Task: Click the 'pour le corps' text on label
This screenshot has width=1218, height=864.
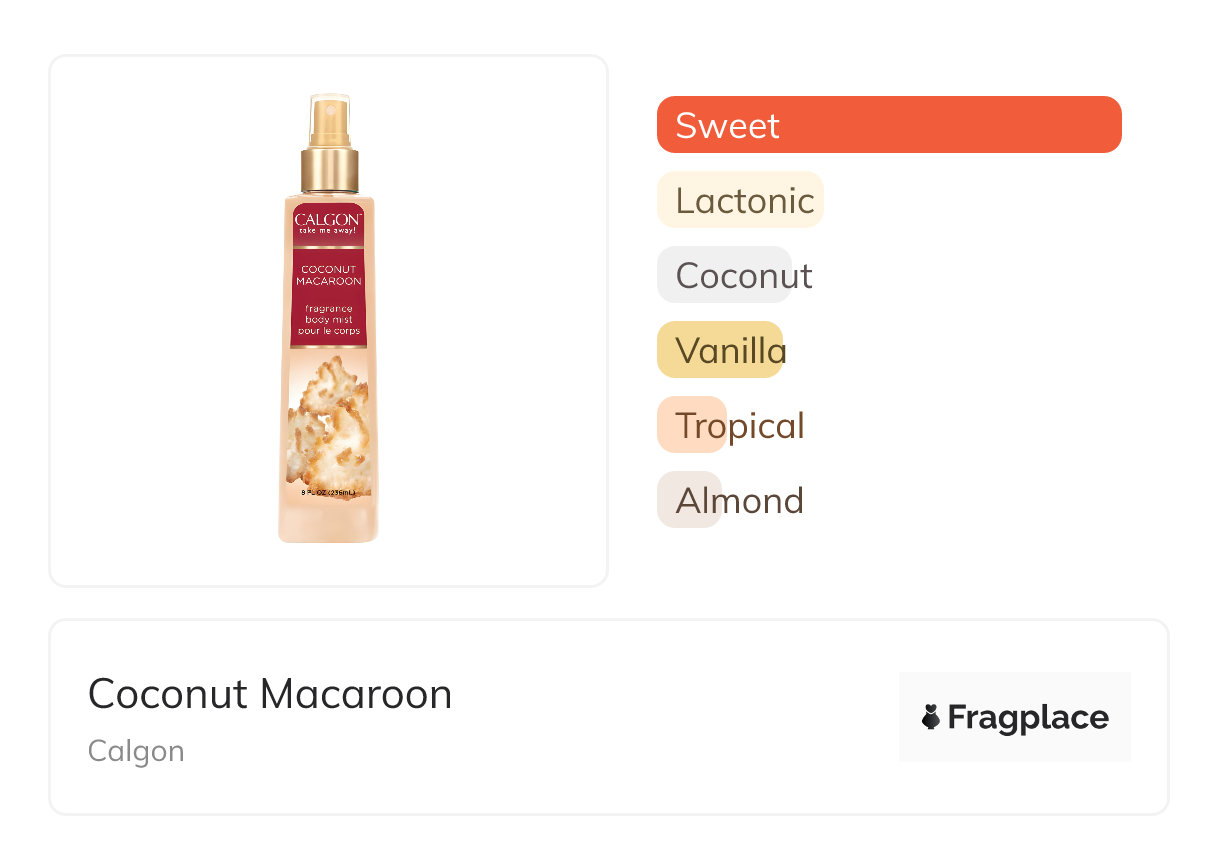Action: point(328,330)
